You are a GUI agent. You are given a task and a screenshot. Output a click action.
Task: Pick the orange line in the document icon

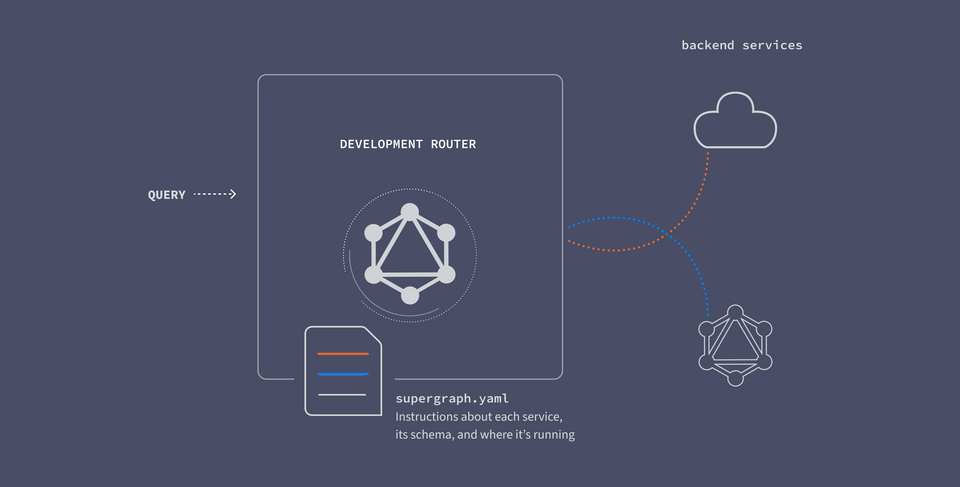click(x=343, y=354)
